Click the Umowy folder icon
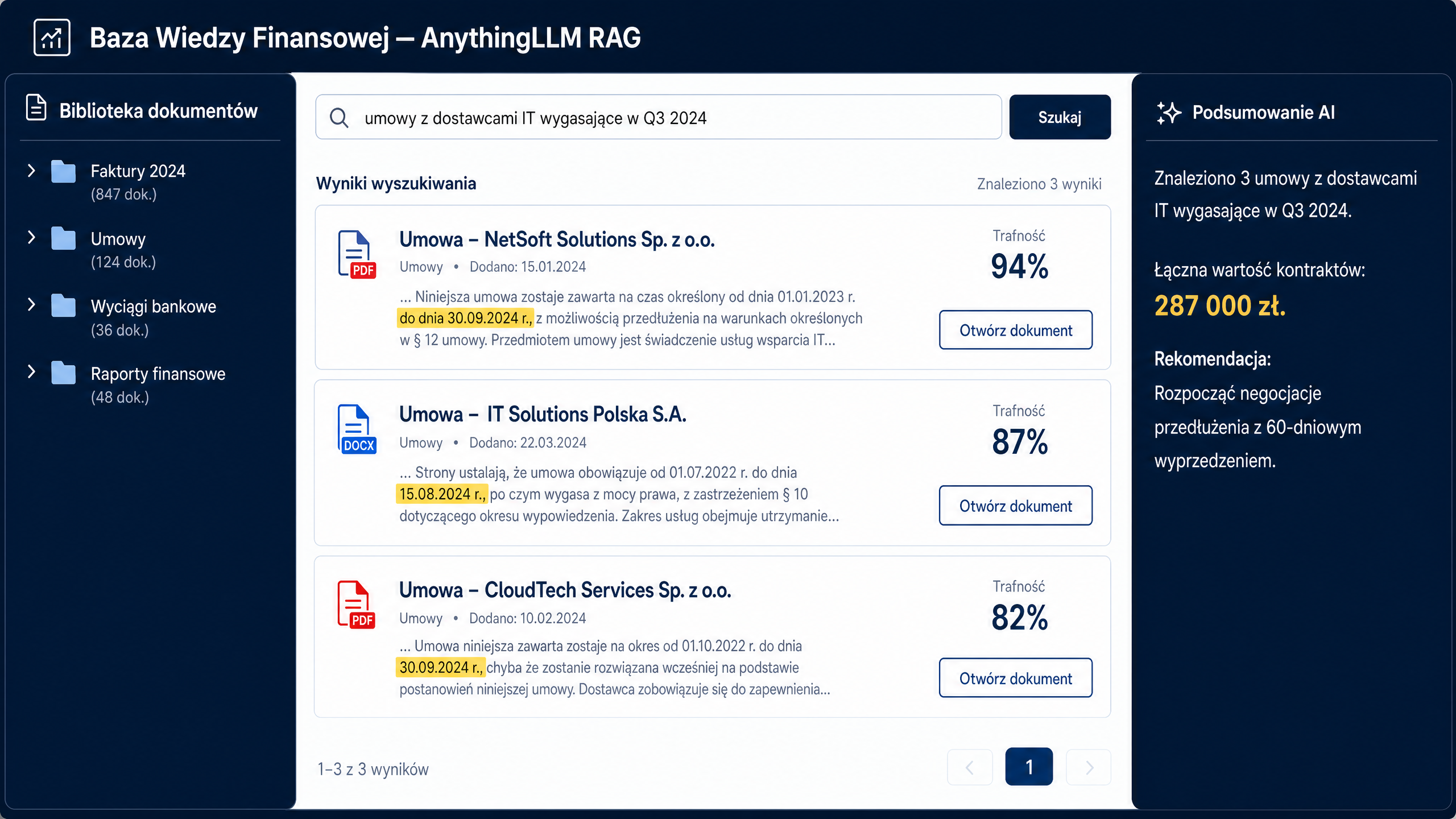Viewport: 1456px width, 819px height. [63, 238]
